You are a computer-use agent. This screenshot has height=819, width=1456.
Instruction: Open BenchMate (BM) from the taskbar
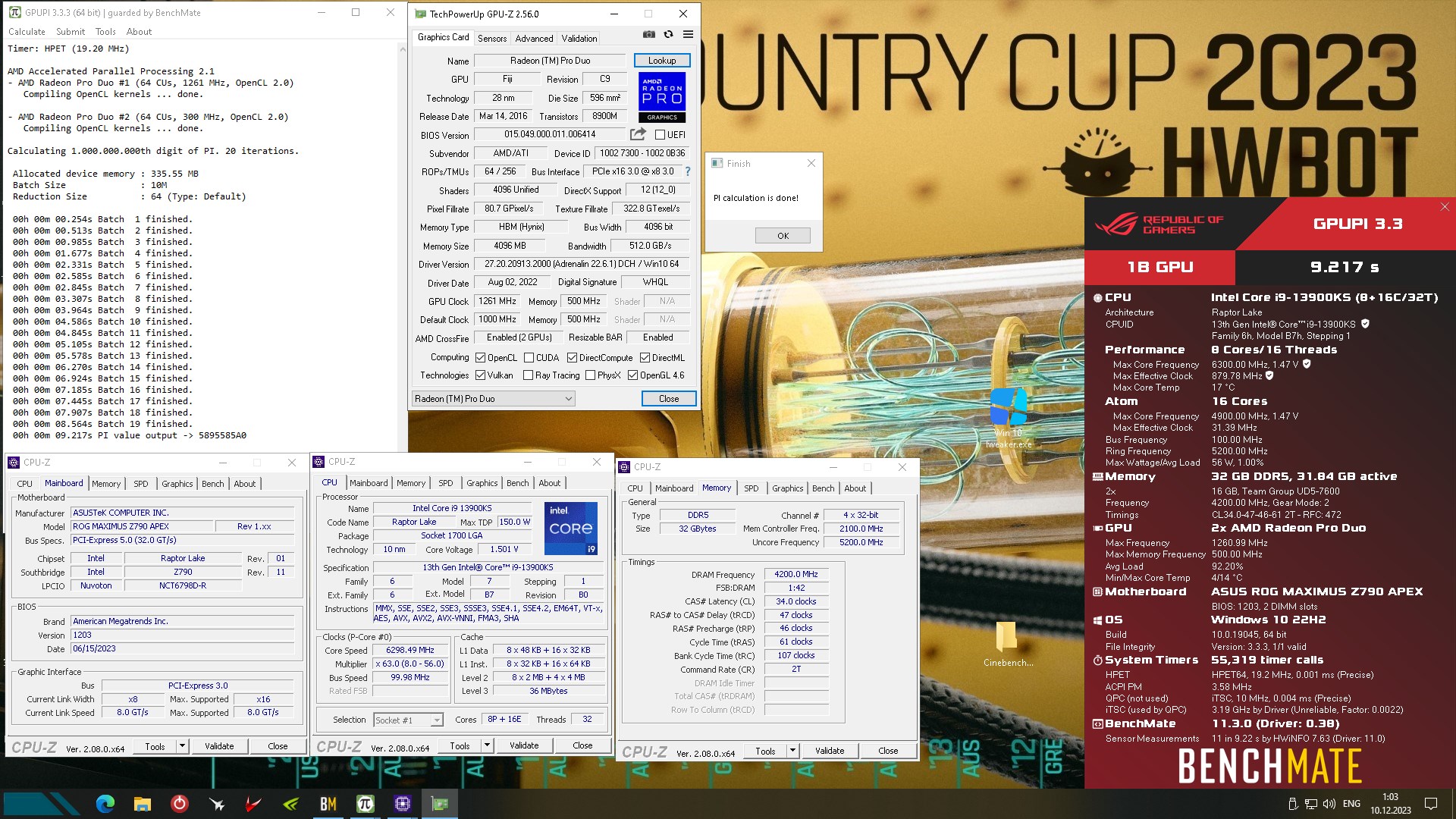[x=328, y=804]
